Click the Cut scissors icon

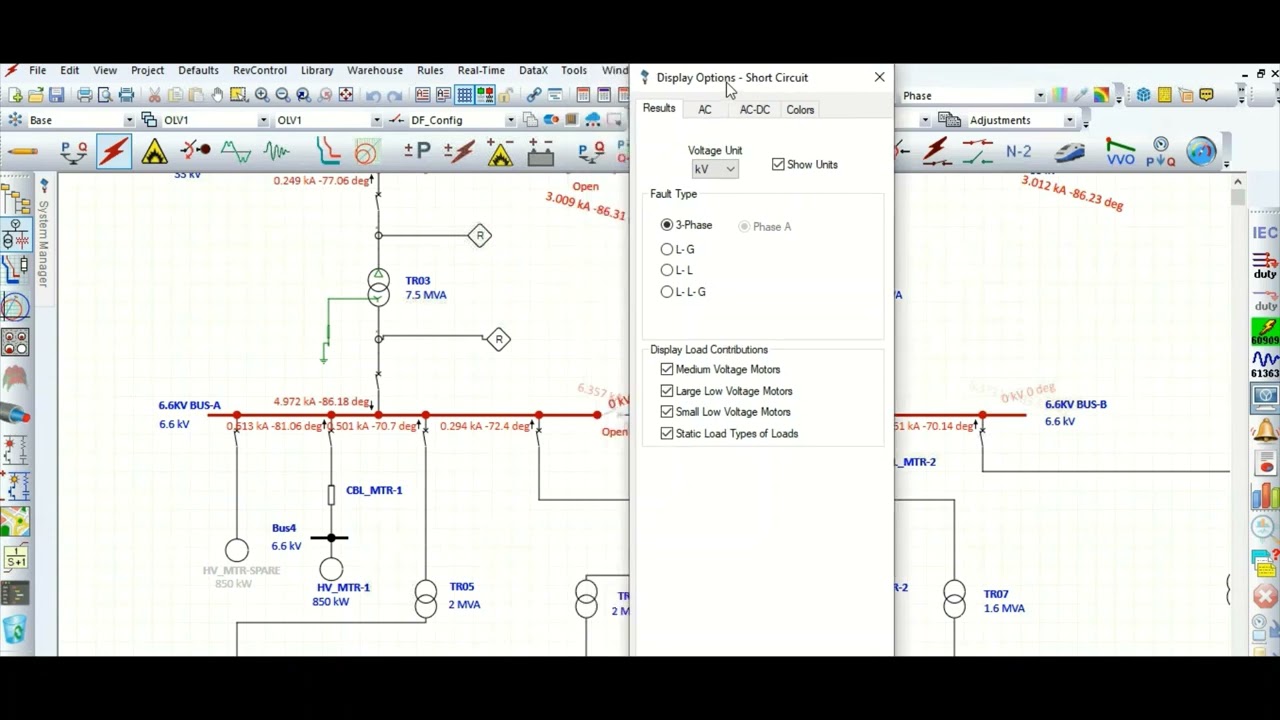tap(154, 95)
